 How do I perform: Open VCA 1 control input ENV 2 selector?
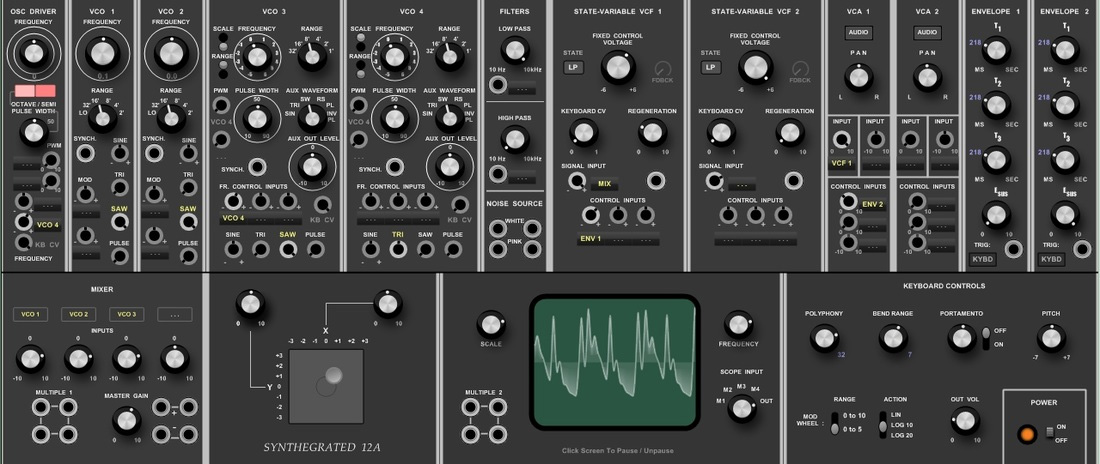pyautogui.click(x=873, y=205)
